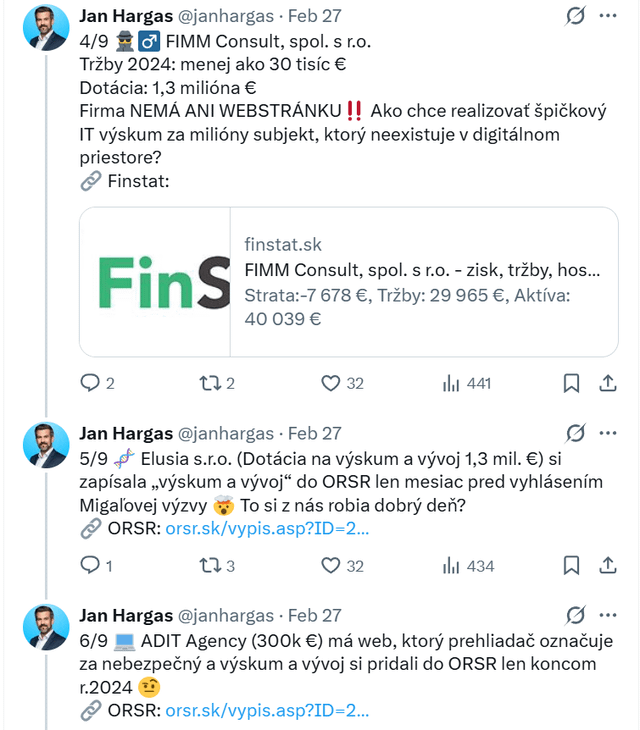Bookmark the Elusia s.r.o. tweet
Image resolution: width=640 pixels, height=730 pixels.
(x=571, y=566)
